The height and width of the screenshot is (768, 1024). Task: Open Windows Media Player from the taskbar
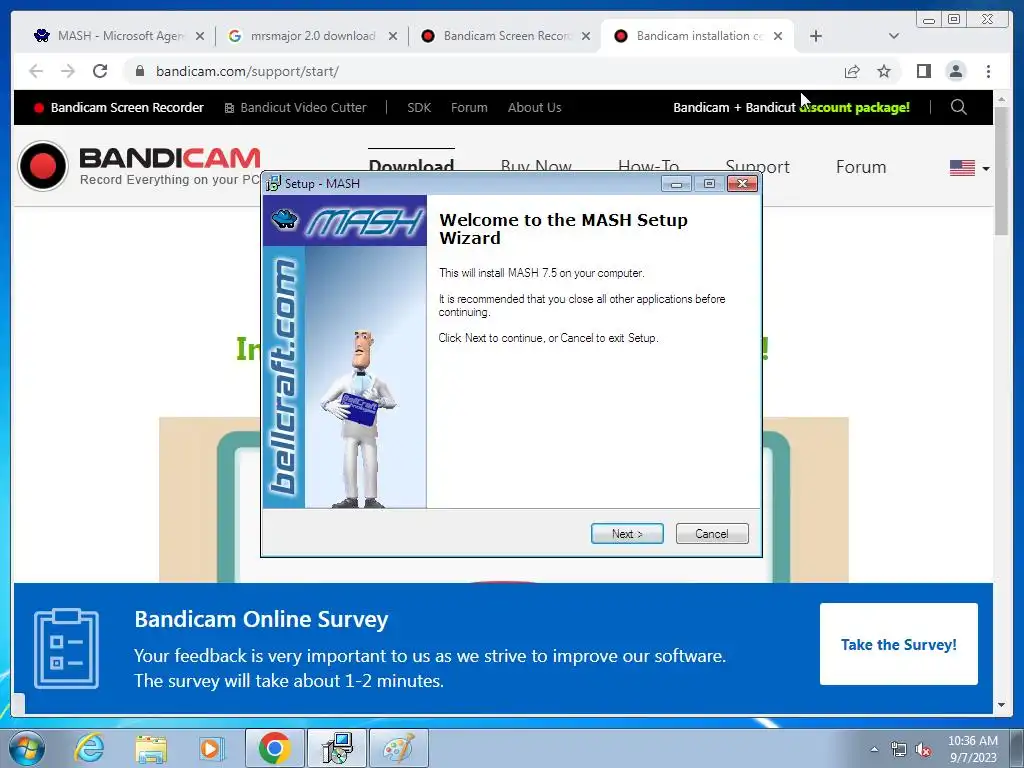click(x=212, y=748)
